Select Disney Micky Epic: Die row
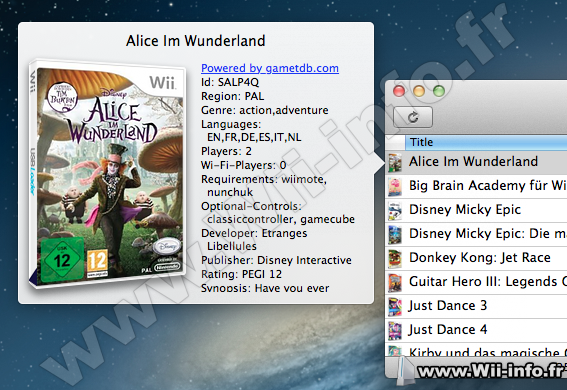567x390 pixels. [x=477, y=233]
